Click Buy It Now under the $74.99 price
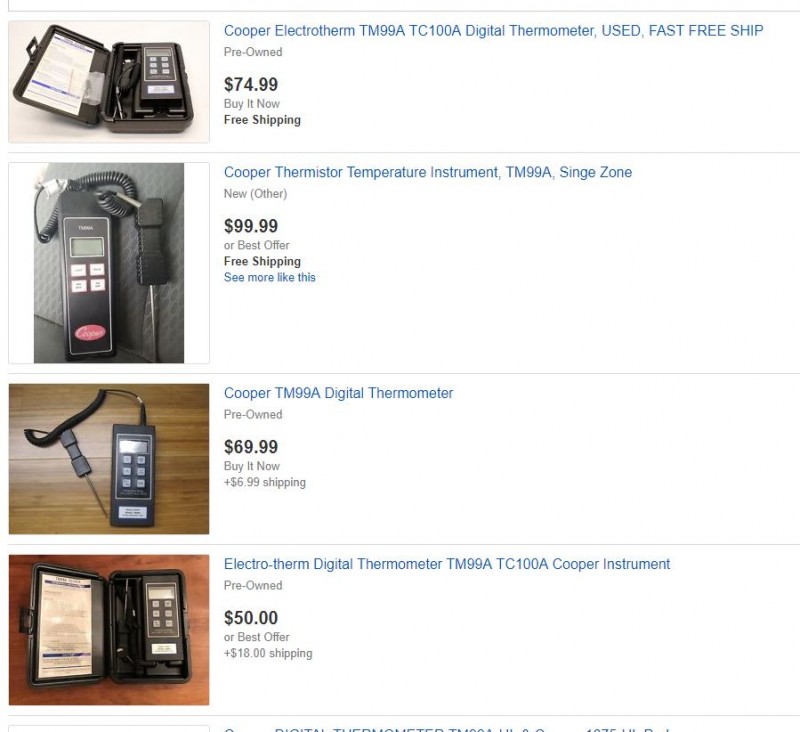 click(252, 104)
